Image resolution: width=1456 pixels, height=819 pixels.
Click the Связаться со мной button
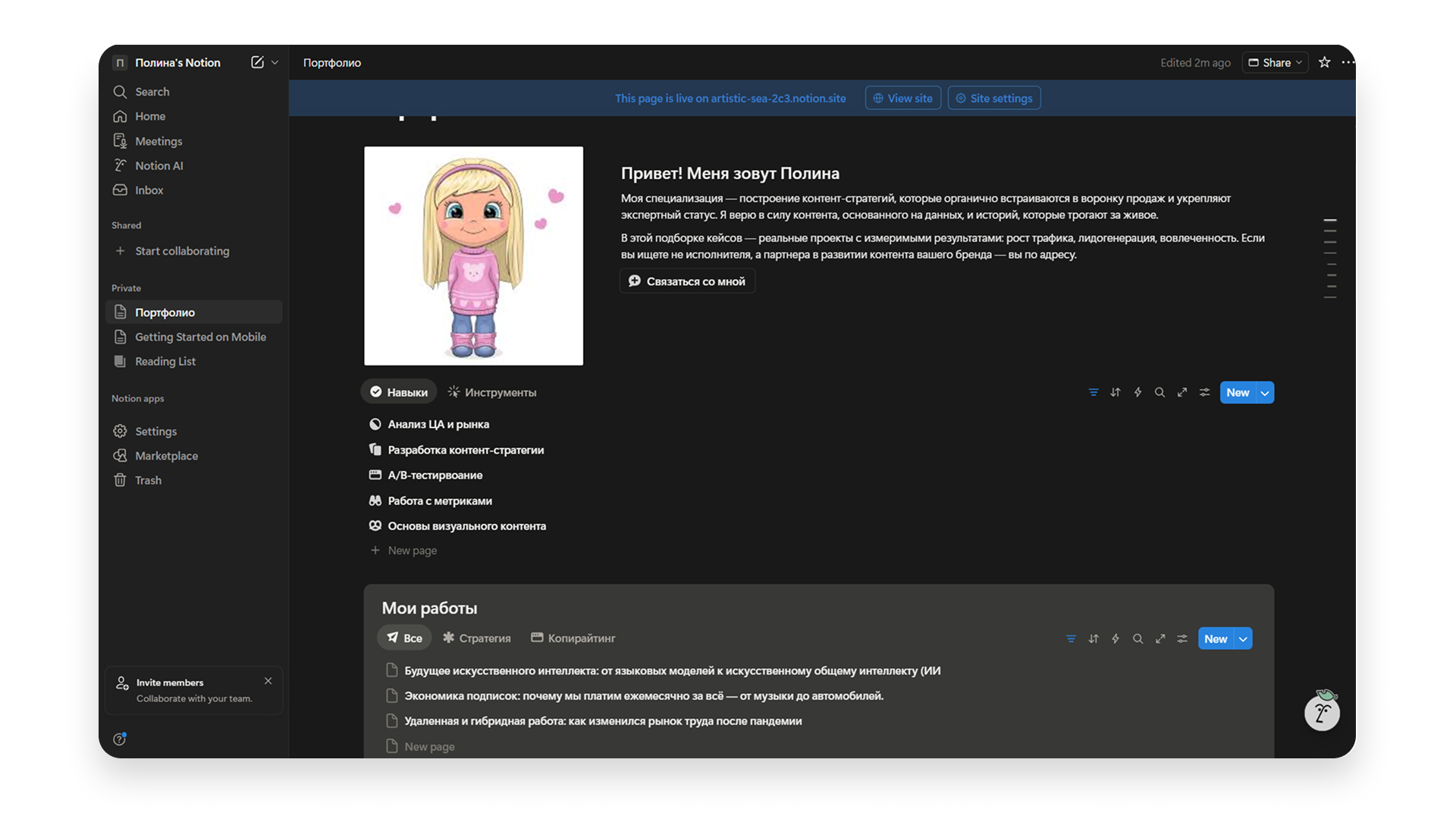point(686,281)
